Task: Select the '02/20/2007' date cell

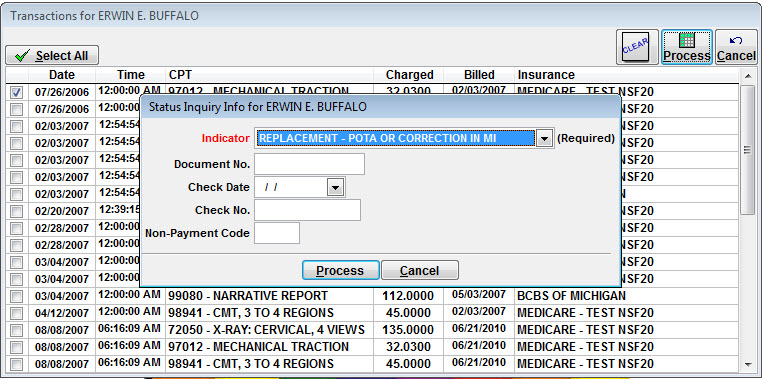Action: click(x=62, y=211)
